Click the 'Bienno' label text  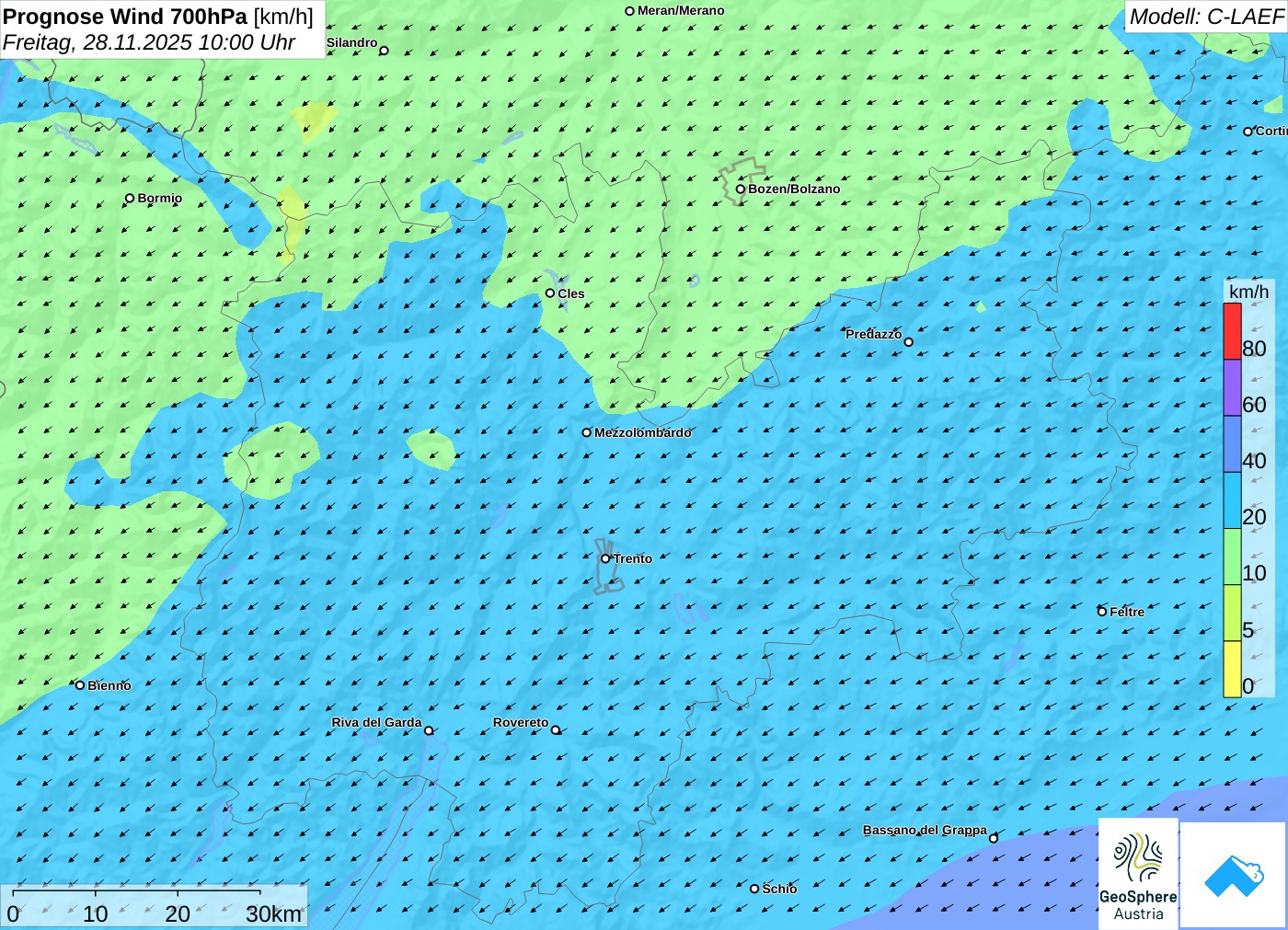coord(109,685)
